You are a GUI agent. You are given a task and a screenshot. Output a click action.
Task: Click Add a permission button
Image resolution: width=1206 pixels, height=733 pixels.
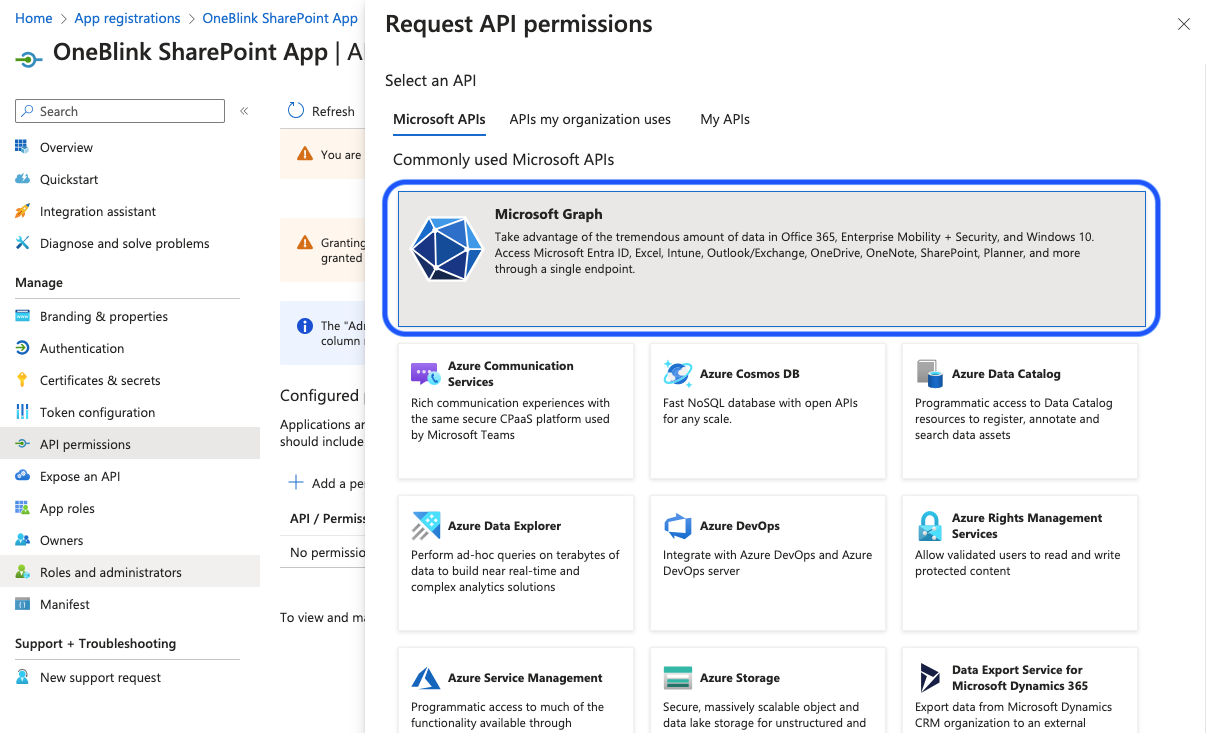(x=327, y=483)
